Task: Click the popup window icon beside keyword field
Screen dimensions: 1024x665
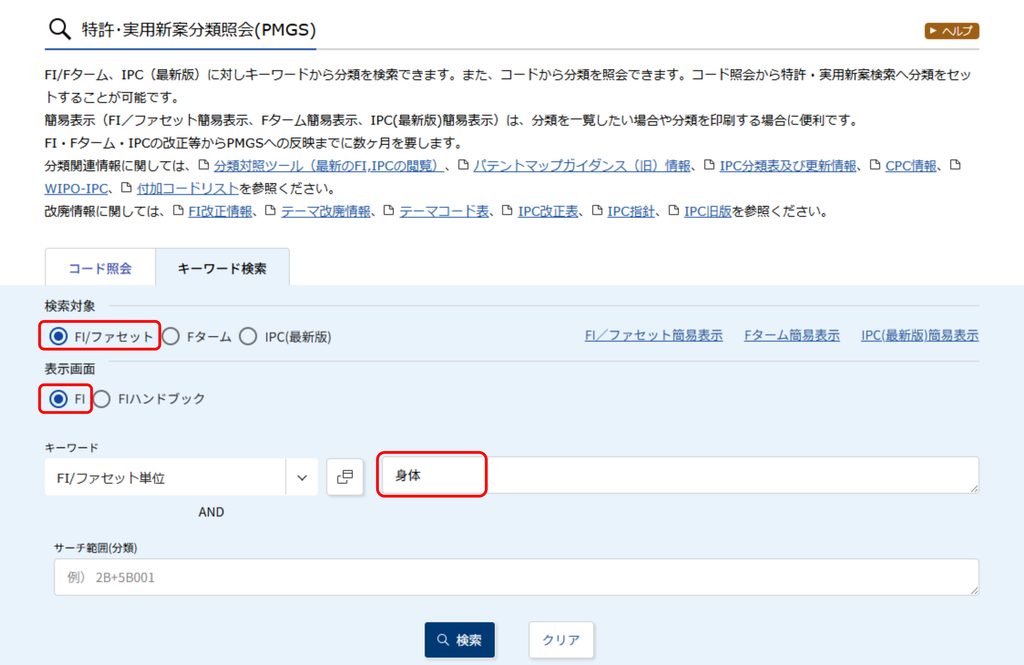Action: (345, 477)
